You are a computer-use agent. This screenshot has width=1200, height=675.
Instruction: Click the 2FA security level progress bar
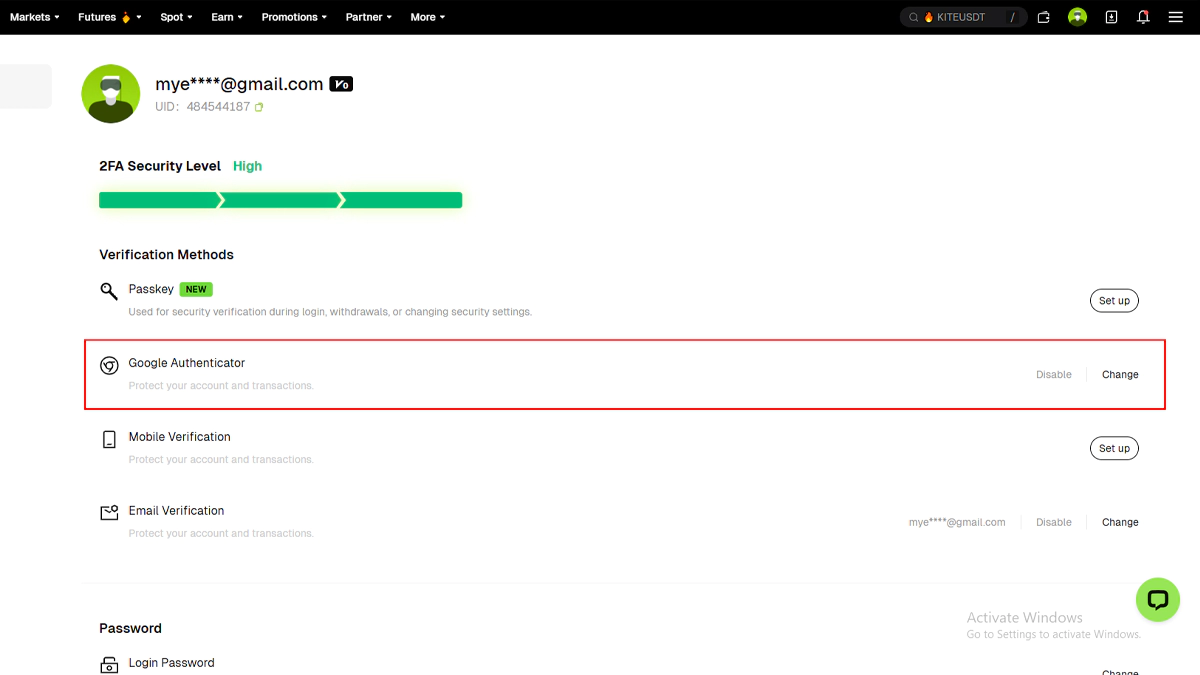point(280,201)
